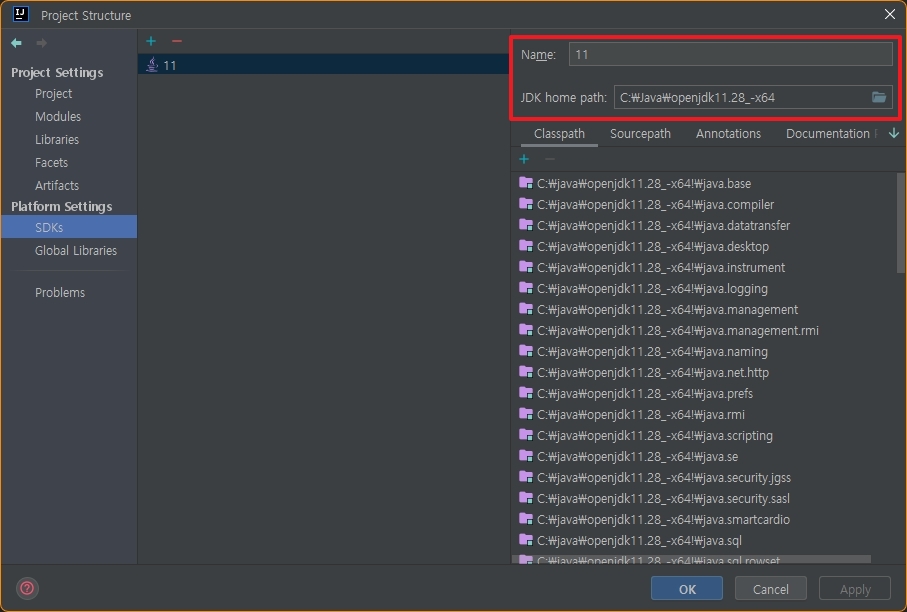This screenshot has width=907, height=612.
Task: Click the IntelliJ logo in title bar
Action: tap(21, 14)
